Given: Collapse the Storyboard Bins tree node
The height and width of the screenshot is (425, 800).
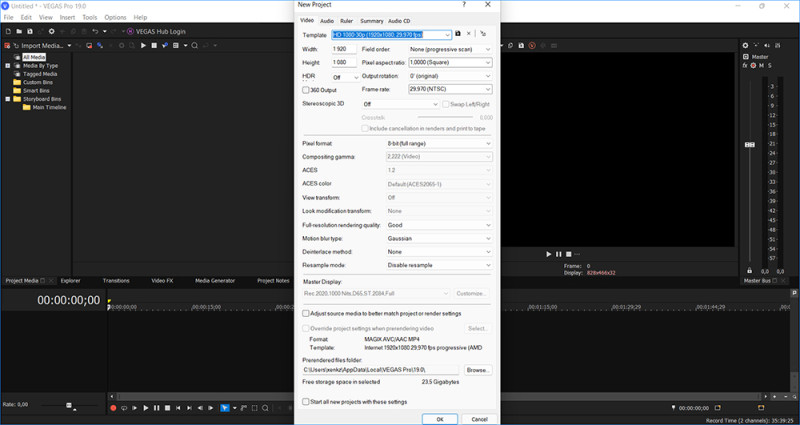Looking at the screenshot, I should coord(8,99).
